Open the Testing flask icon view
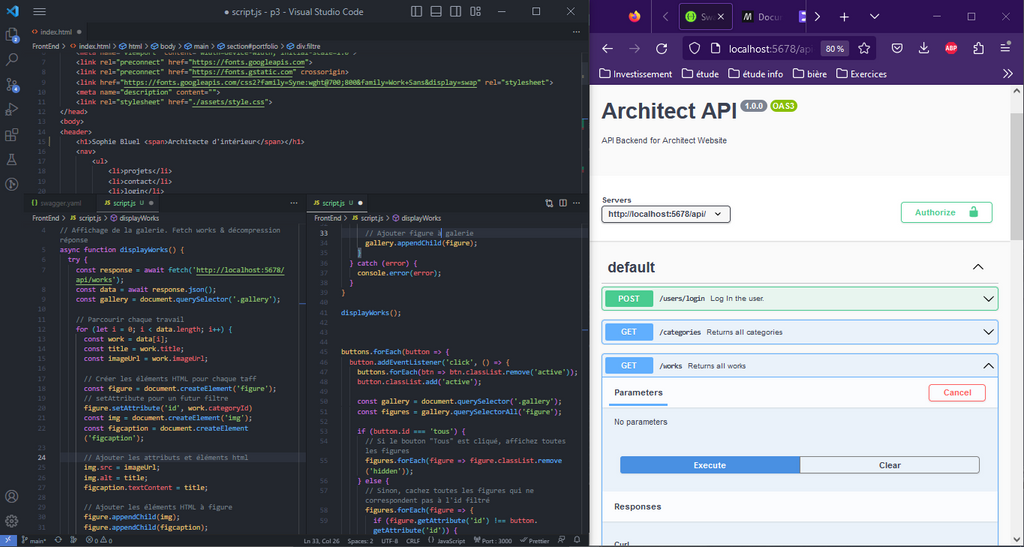Screen dimensions: 1024x547 [x=12, y=159]
